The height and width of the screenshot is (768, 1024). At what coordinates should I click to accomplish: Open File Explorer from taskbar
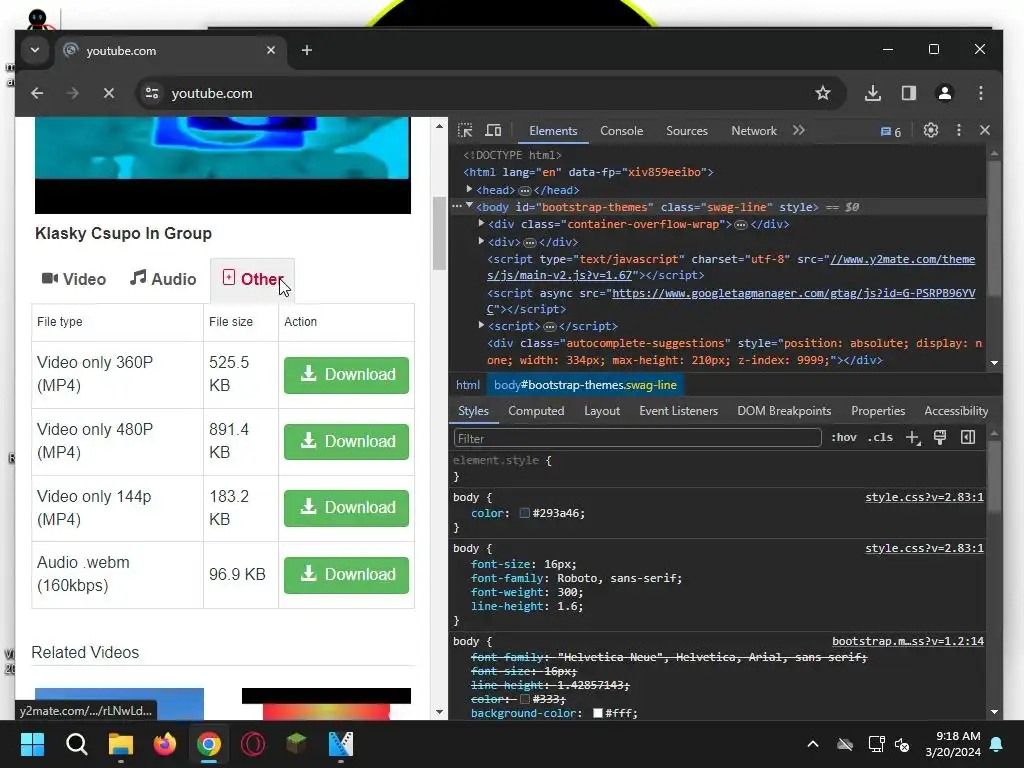click(121, 744)
